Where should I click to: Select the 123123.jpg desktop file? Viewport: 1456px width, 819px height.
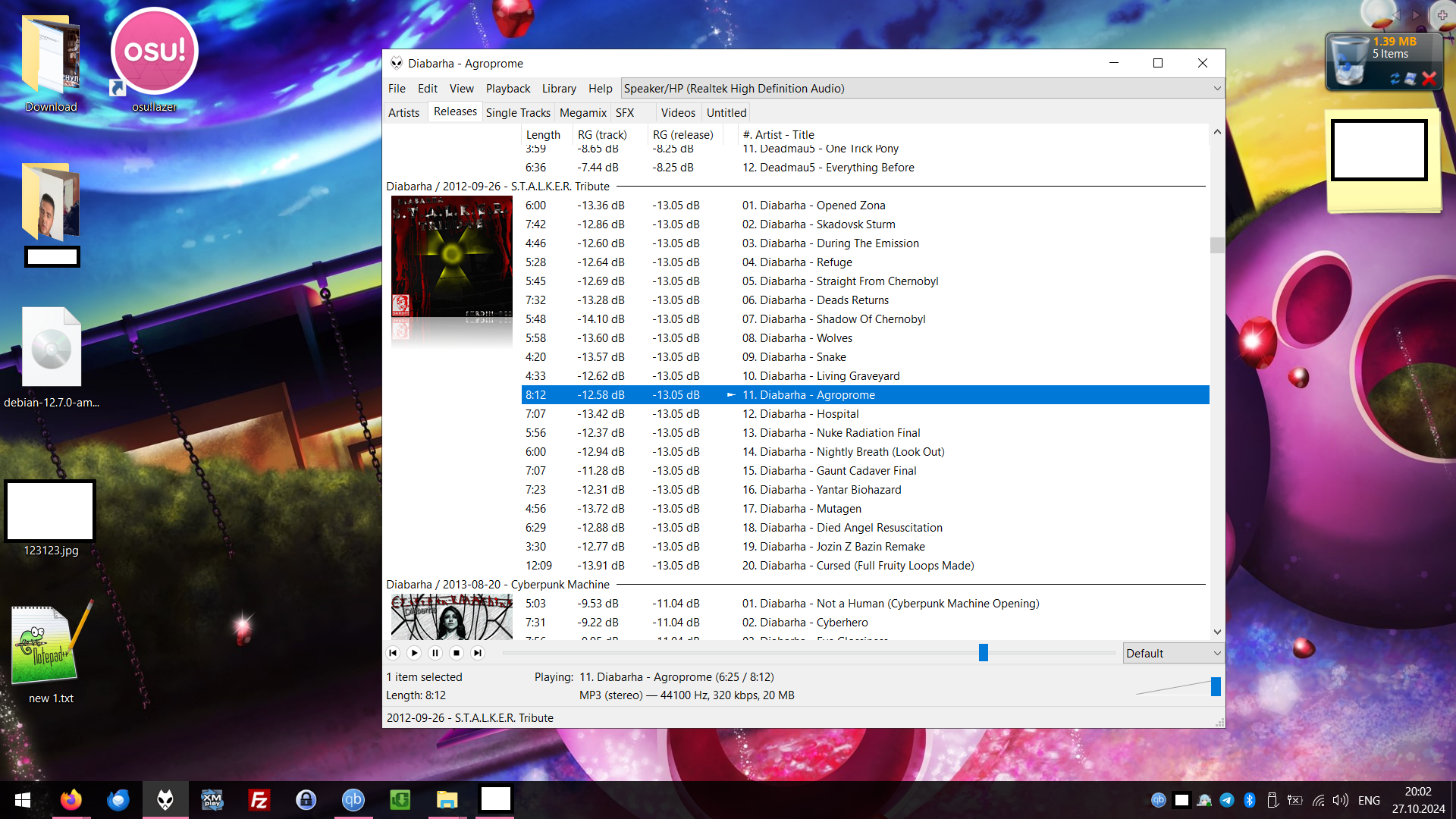[x=51, y=519]
